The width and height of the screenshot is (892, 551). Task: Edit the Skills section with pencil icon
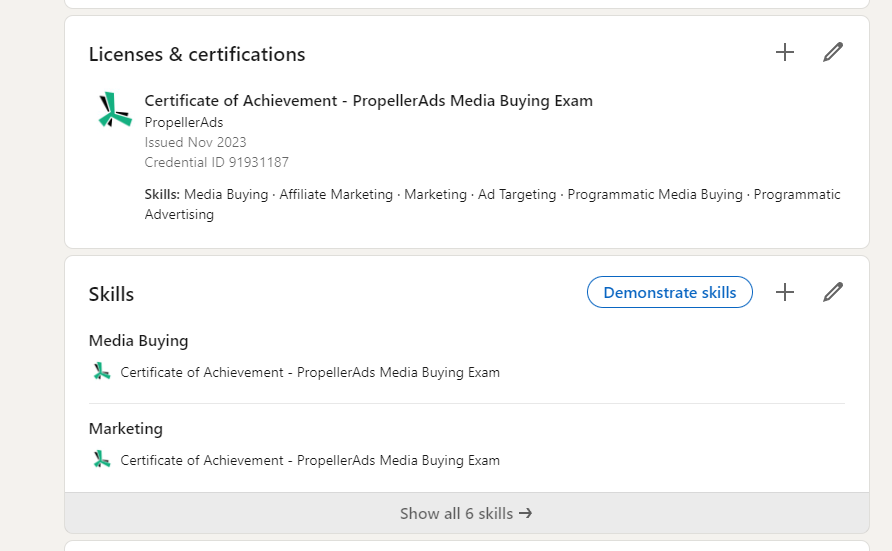833,292
